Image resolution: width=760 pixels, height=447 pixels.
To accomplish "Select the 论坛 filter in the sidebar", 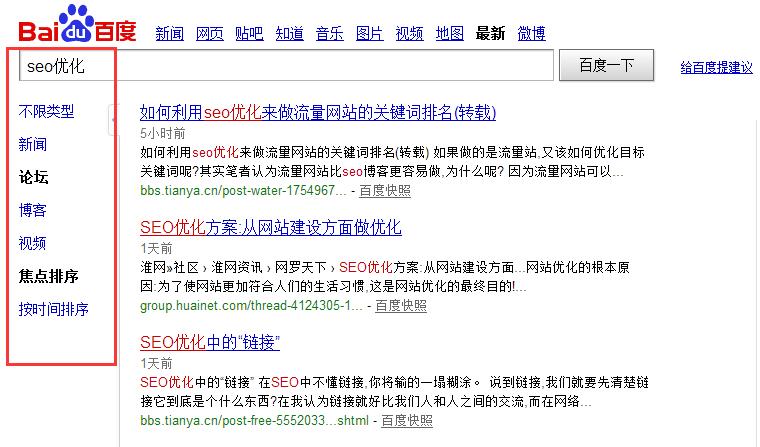I will pyautogui.click(x=33, y=177).
